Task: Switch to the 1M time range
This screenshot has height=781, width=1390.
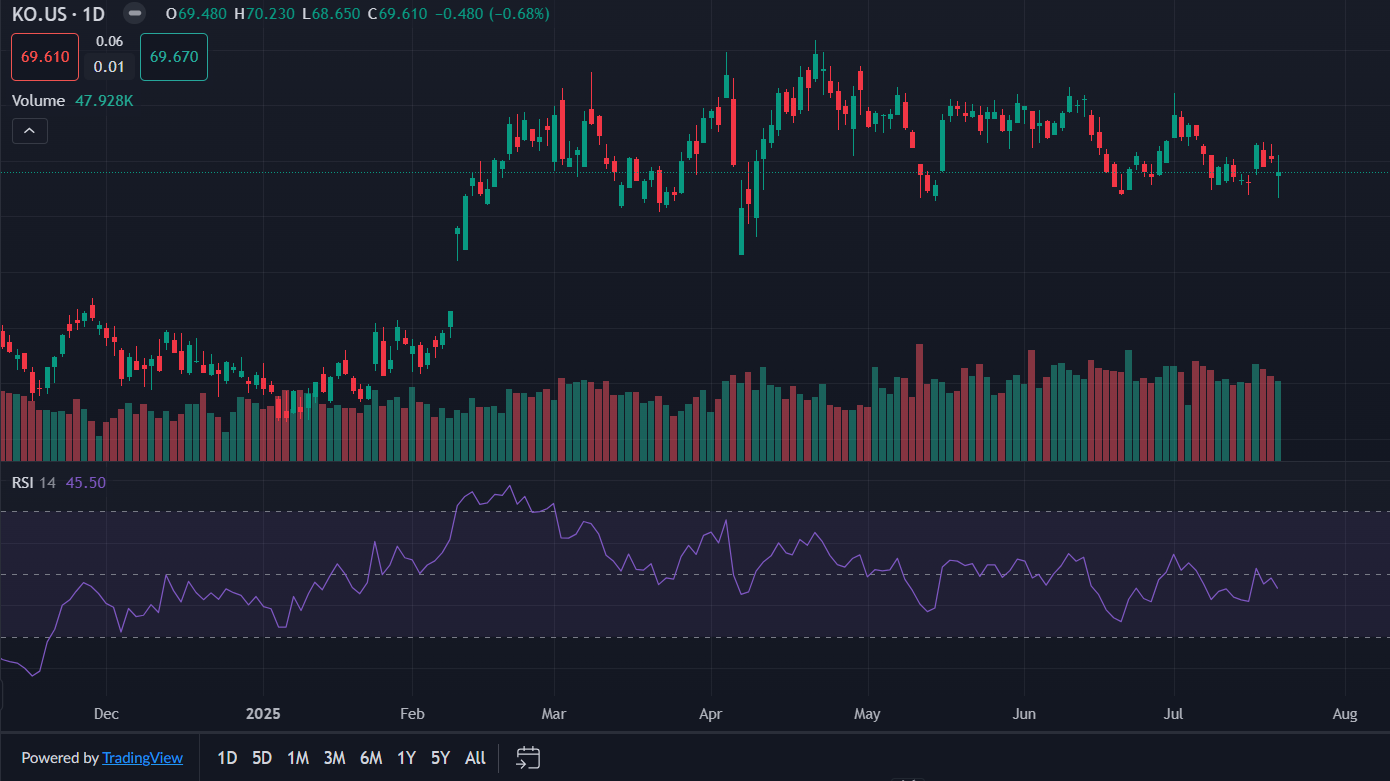Action: tap(297, 758)
